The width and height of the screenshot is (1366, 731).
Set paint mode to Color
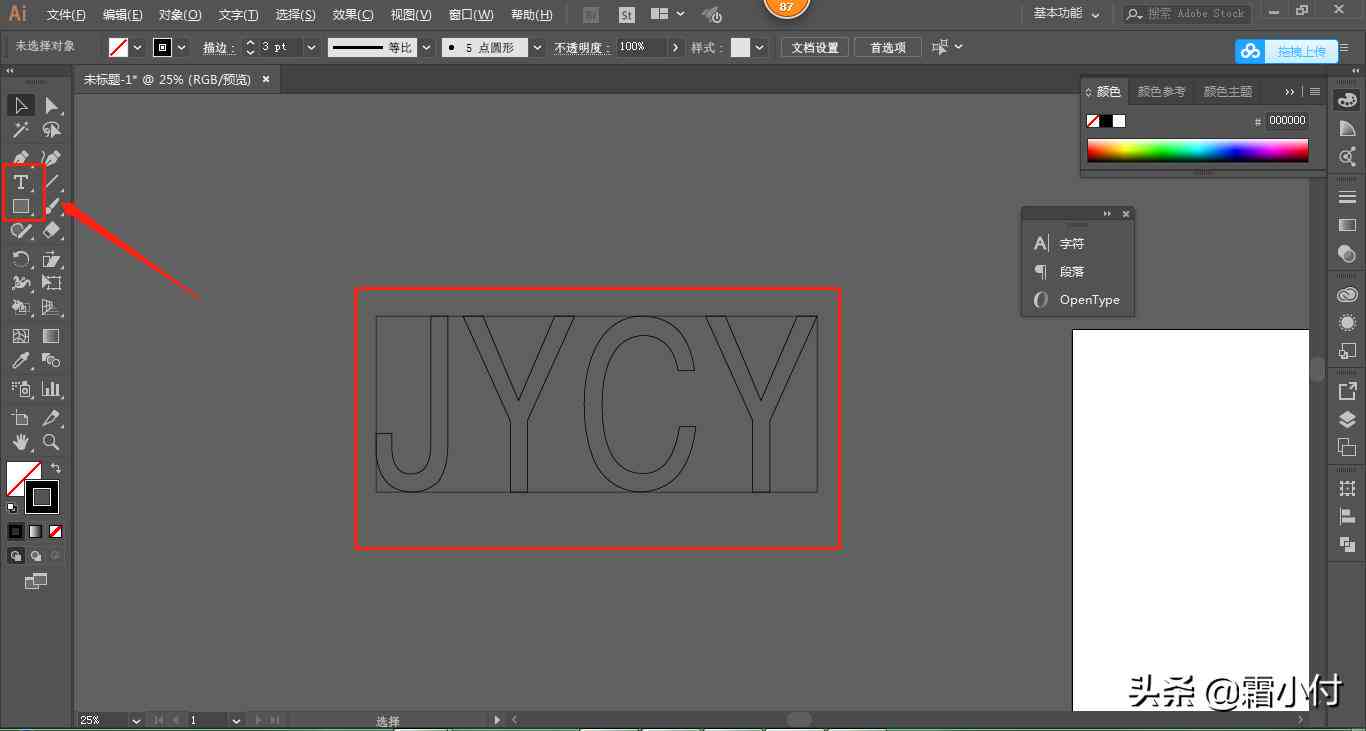pyautogui.click(x=15, y=532)
